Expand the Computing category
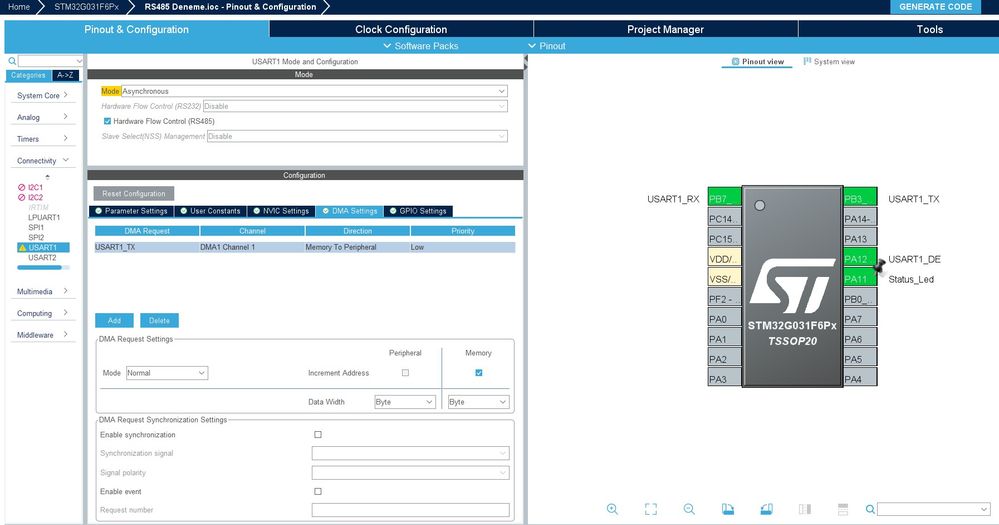The image size is (999, 525). click(43, 313)
